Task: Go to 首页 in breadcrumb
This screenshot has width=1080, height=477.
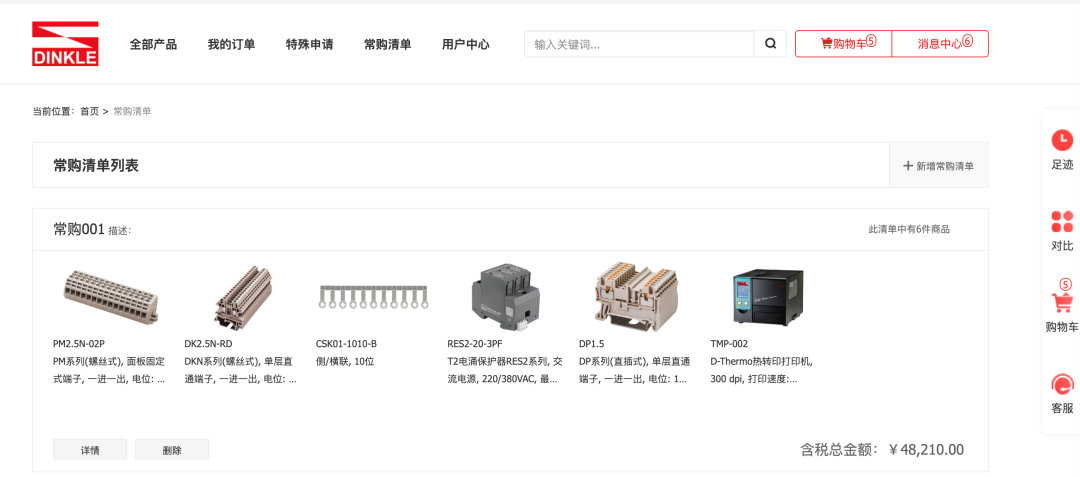Action: 90,112
